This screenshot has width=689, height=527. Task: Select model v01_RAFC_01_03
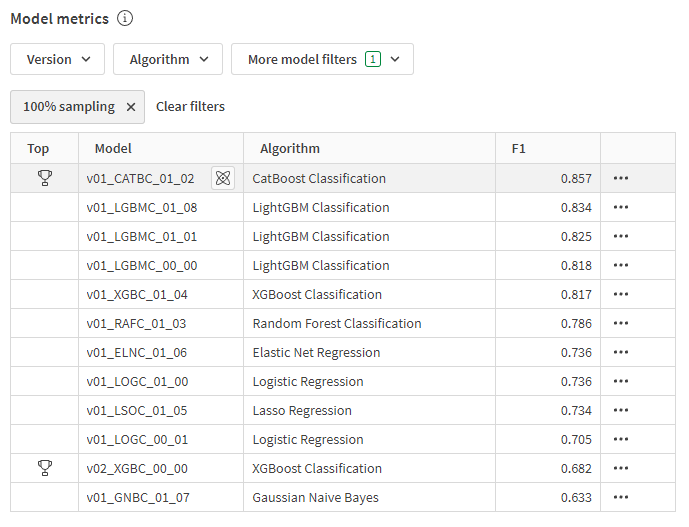click(136, 323)
